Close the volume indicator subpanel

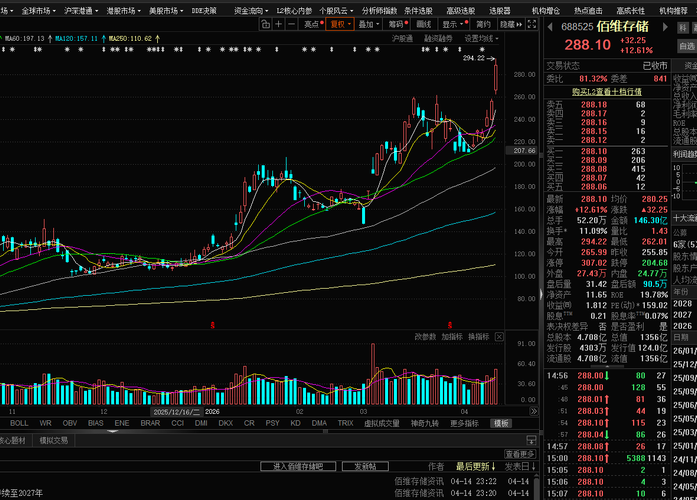499,337
